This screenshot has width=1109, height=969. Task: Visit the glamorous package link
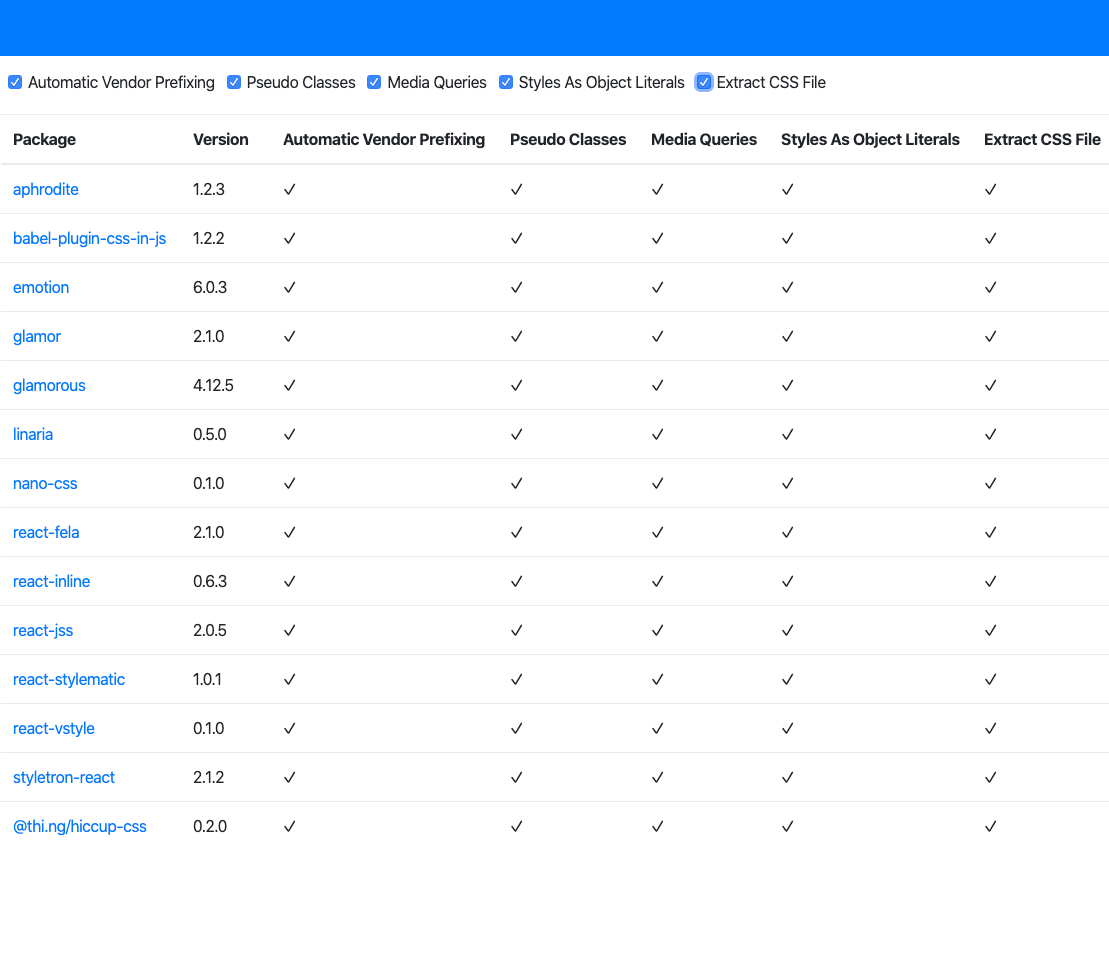[49, 385]
